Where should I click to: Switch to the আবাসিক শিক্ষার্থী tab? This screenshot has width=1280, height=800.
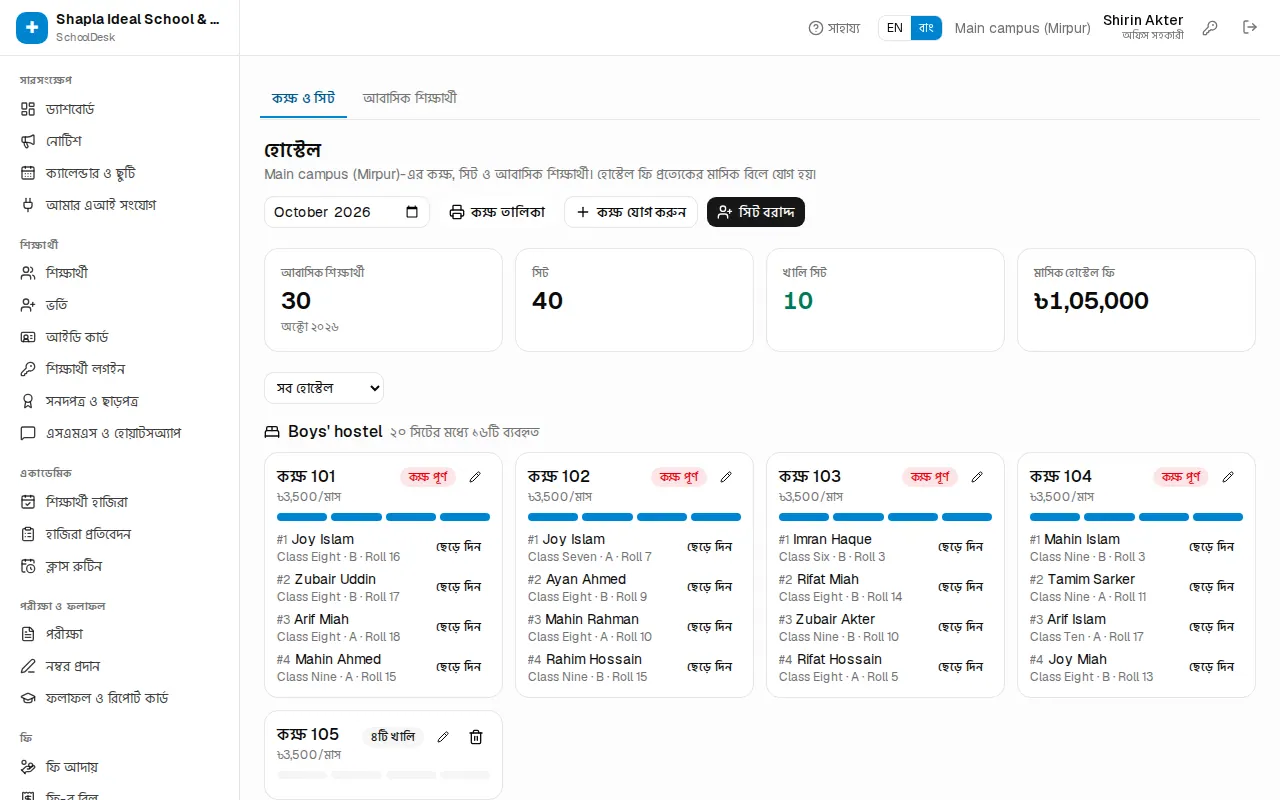tap(410, 98)
